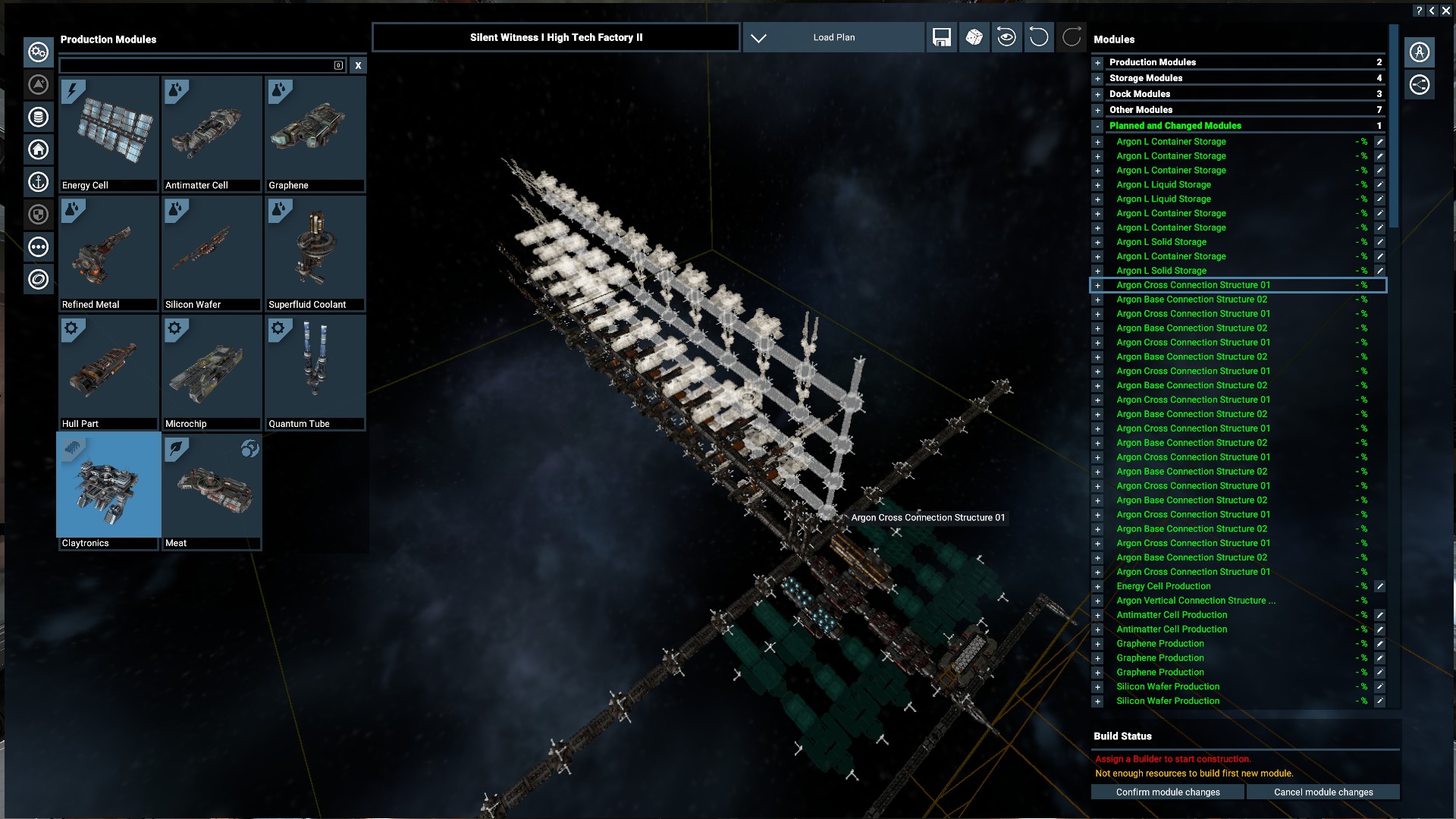This screenshot has height=819, width=1456.
Task: Open the Load Plan dropdown
Action: tap(833, 37)
